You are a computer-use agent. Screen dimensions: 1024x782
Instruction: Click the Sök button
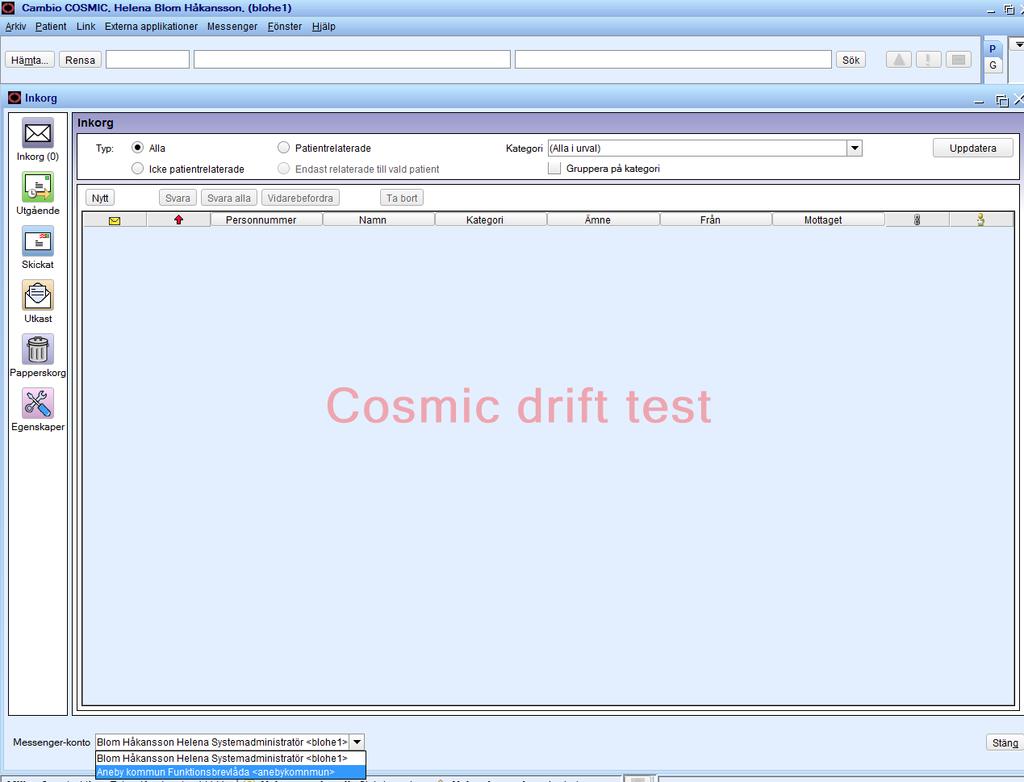click(851, 59)
